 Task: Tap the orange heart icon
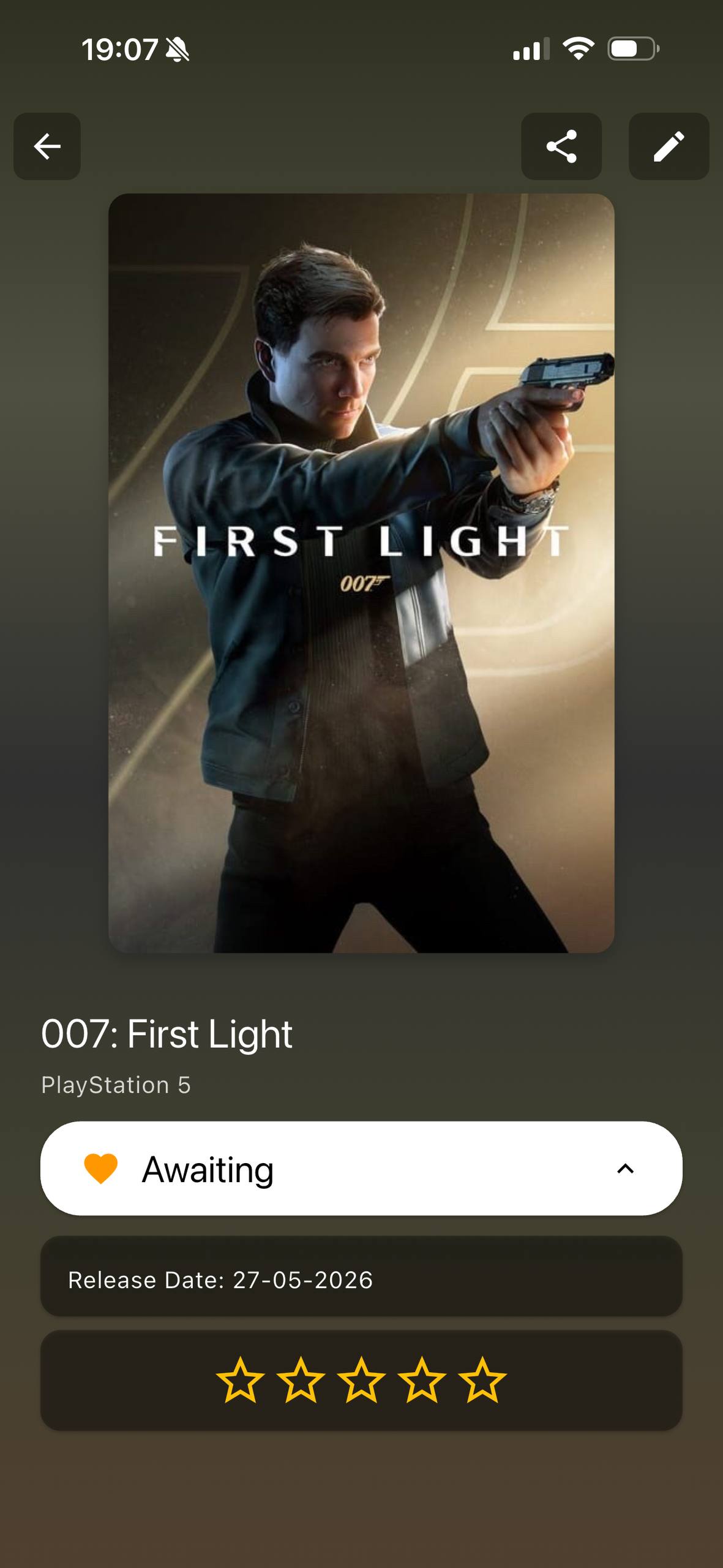(100, 1169)
